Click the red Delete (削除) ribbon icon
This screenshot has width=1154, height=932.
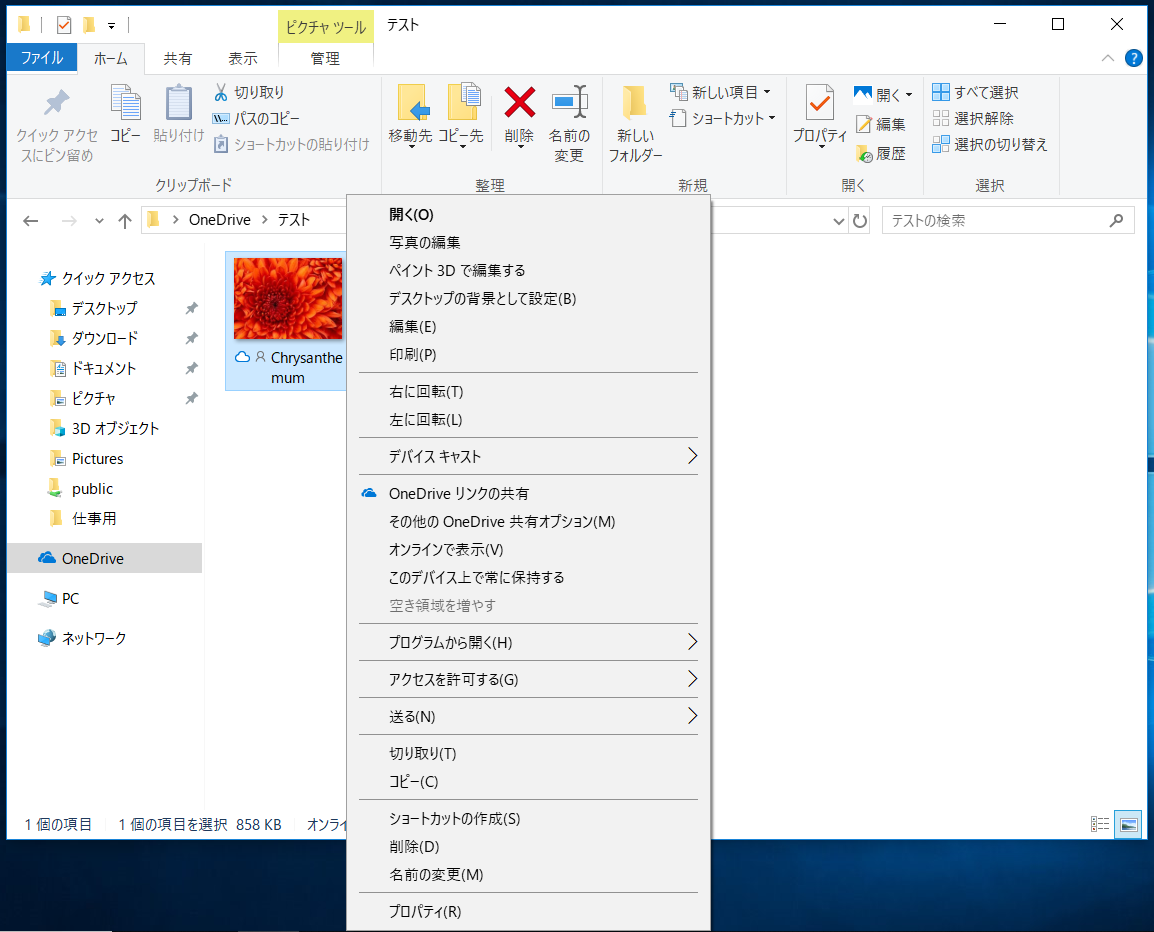pyautogui.click(x=519, y=103)
